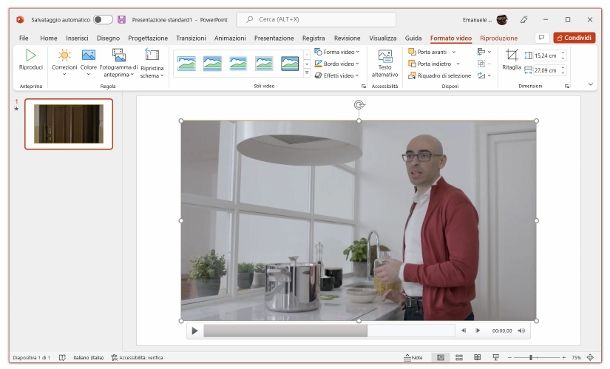The height and width of the screenshot is (369, 610).
Task: Open the Correzioni video corrections tool
Action: 65,62
